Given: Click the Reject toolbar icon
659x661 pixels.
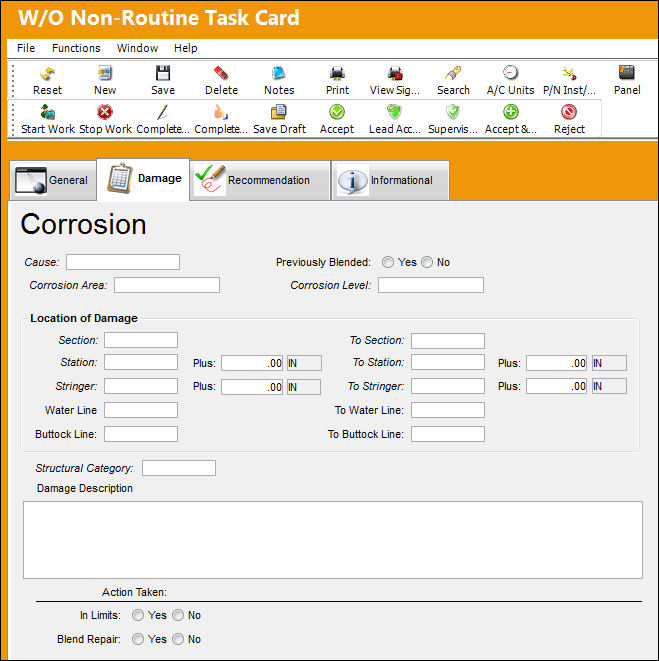Looking at the screenshot, I should 569,112.
